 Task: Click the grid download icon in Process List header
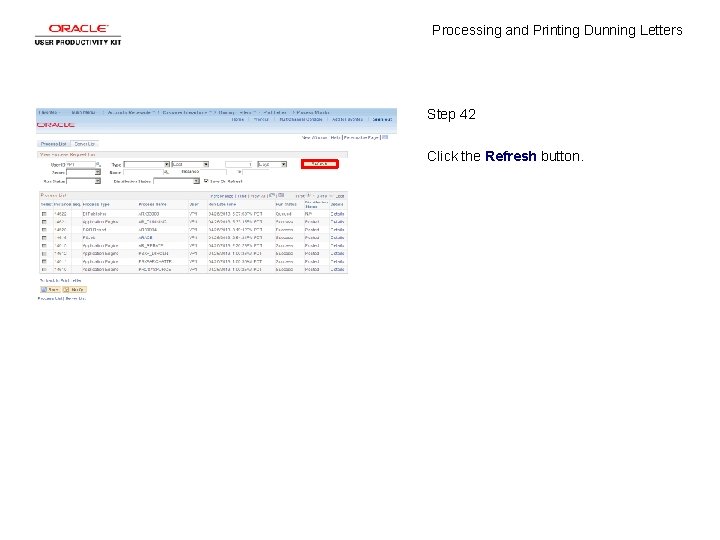click(x=281, y=195)
